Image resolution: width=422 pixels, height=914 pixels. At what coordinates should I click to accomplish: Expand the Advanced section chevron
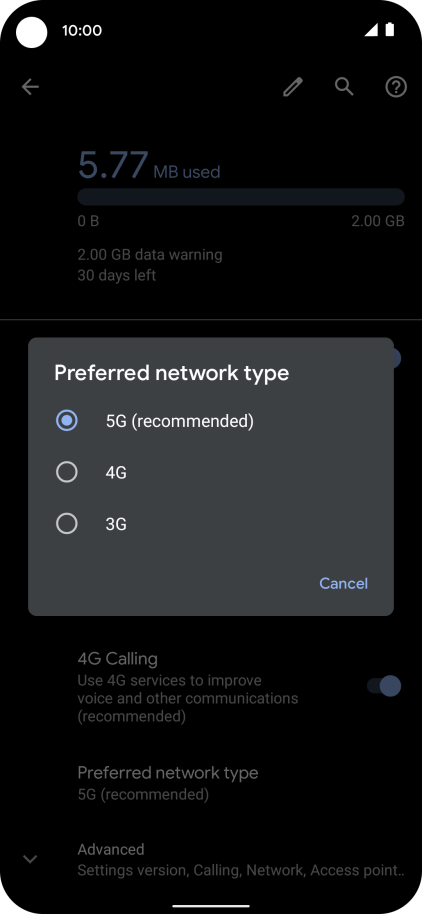click(x=30, y=859)
